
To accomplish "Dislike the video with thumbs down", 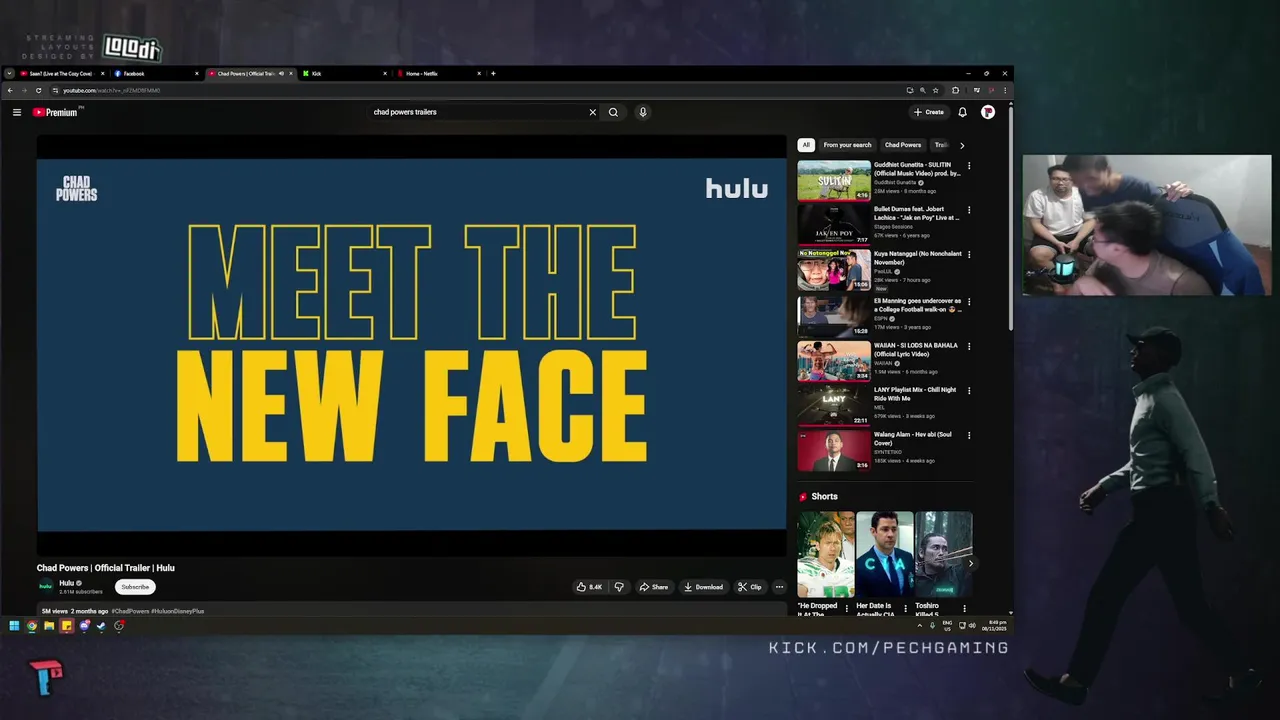I will (x=618, y=587).
